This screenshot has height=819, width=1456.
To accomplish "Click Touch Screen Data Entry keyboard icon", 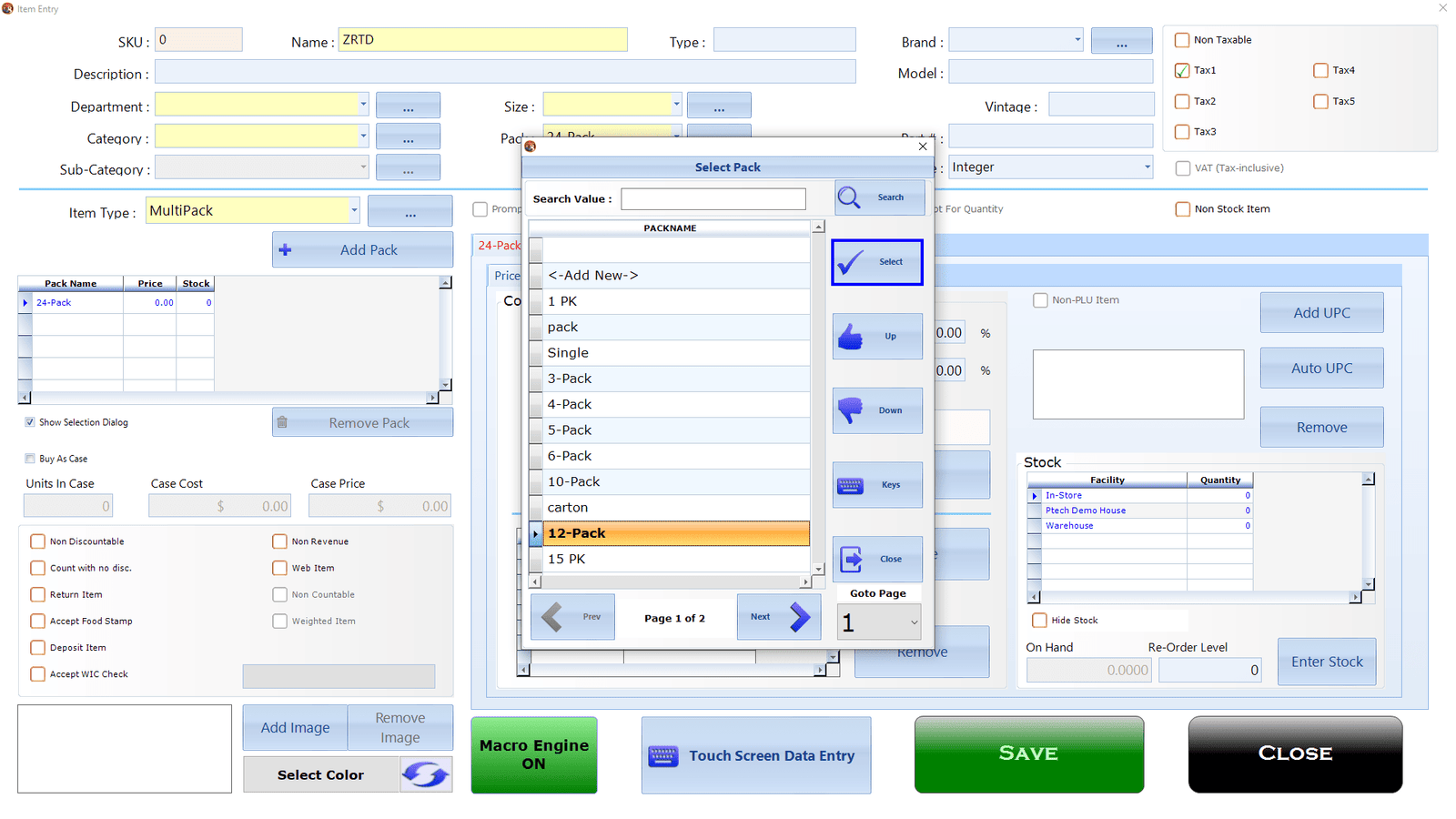I will [663, 756].
